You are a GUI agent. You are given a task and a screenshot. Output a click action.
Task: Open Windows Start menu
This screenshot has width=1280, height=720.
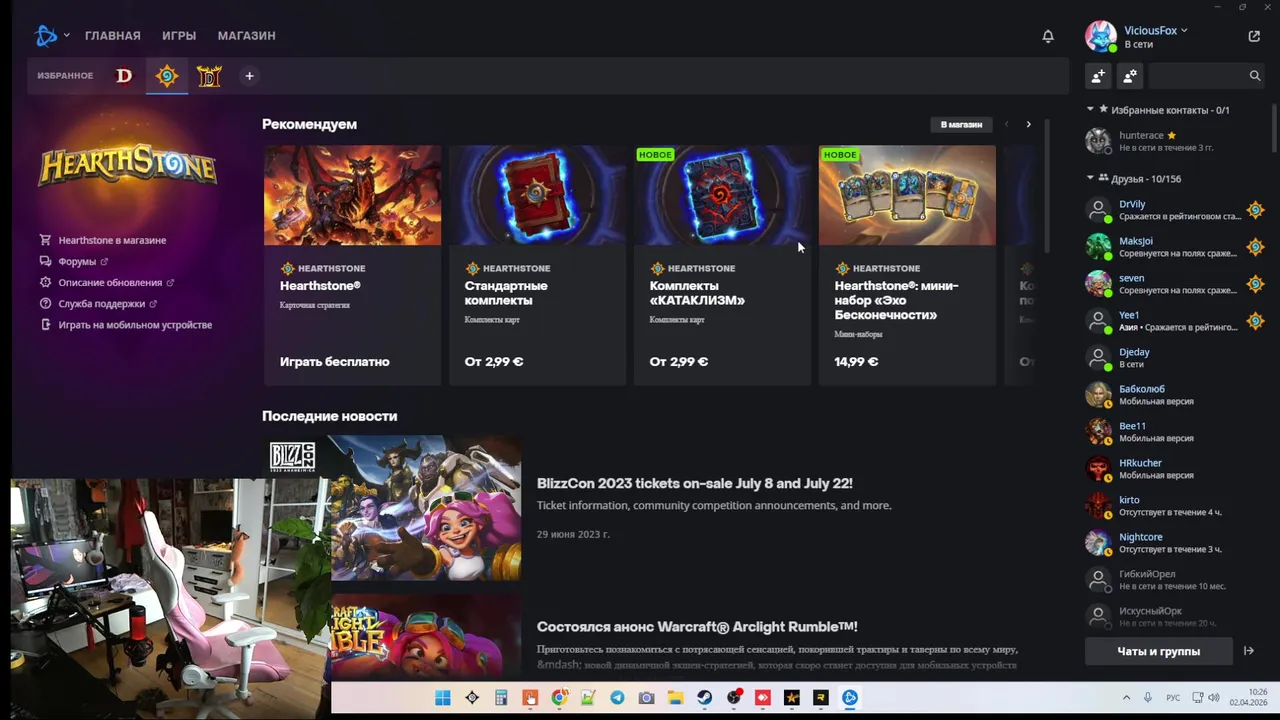coord(443,698)
